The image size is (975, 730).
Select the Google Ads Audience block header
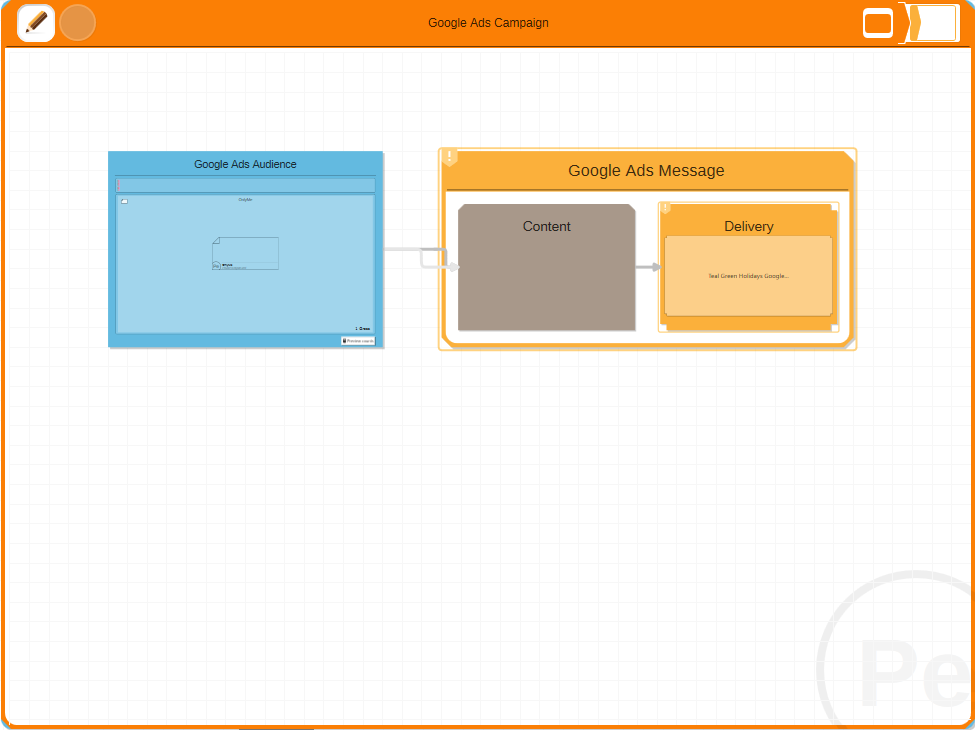pos(245,164)
